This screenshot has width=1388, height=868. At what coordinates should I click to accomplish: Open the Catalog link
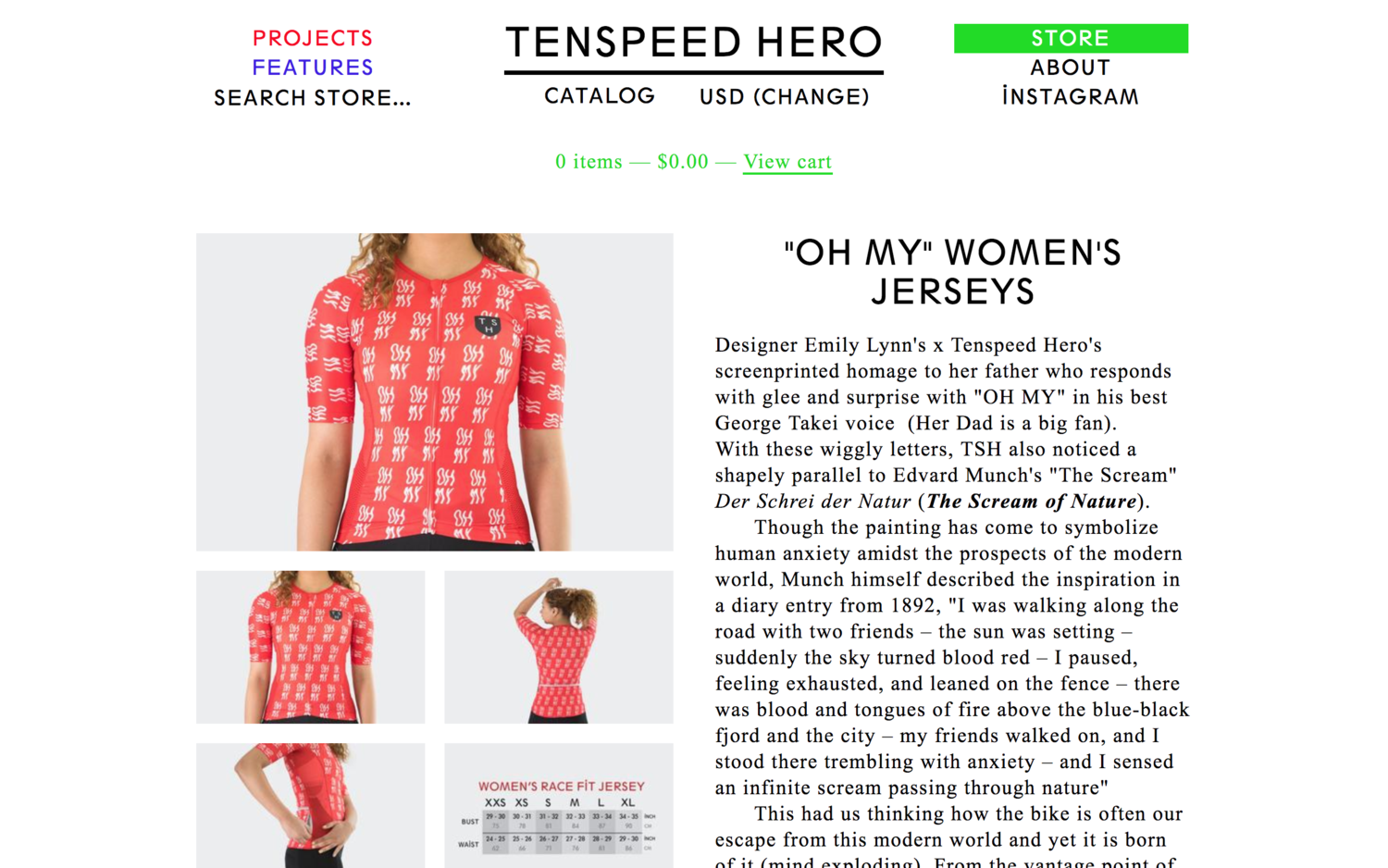600,96
